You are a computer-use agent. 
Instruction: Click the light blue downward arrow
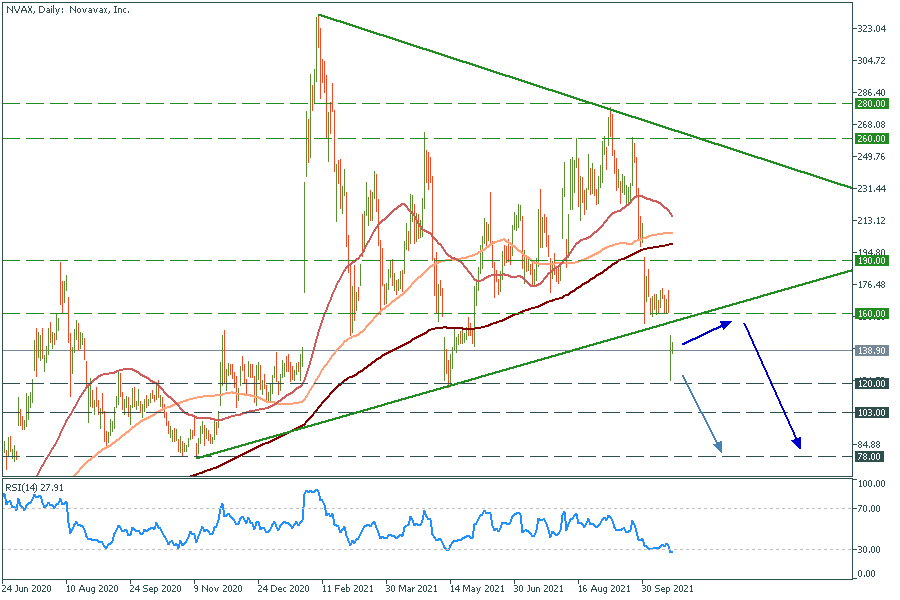[x=702, y=415]
